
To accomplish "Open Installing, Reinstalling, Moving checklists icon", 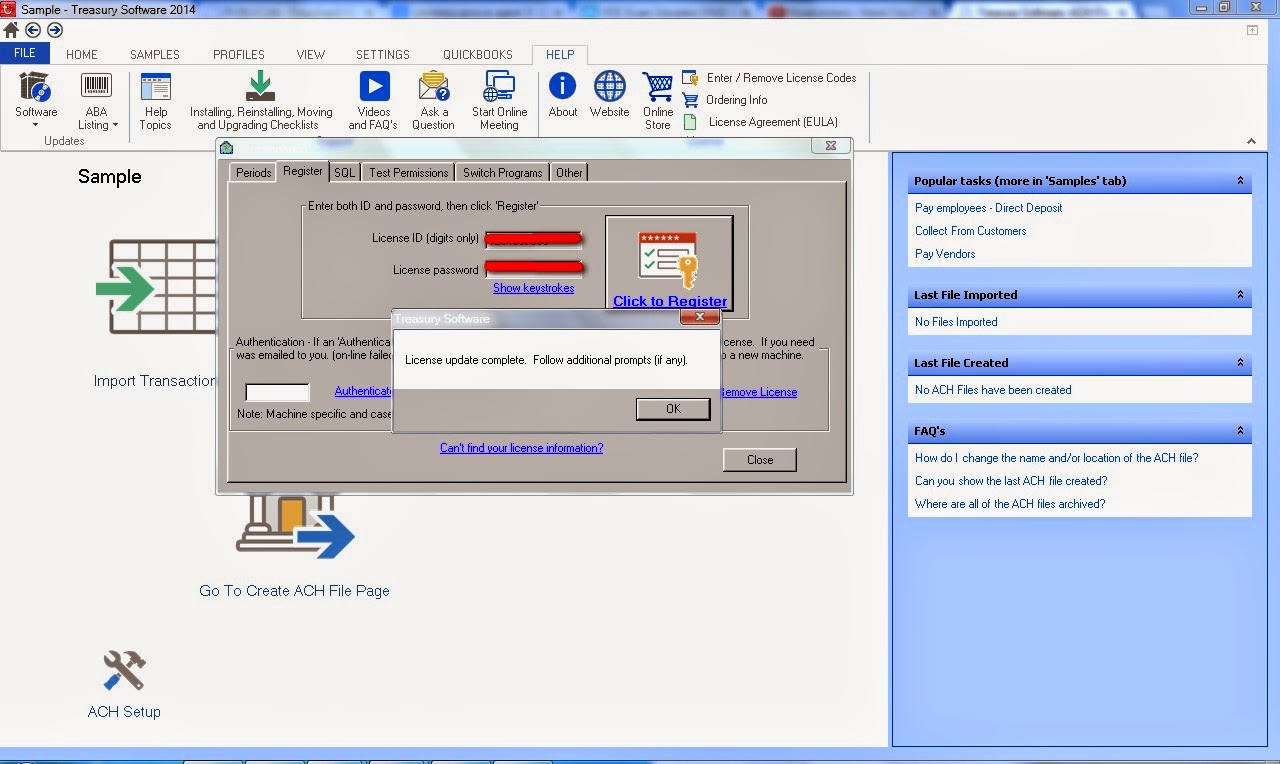I will 260,86.
